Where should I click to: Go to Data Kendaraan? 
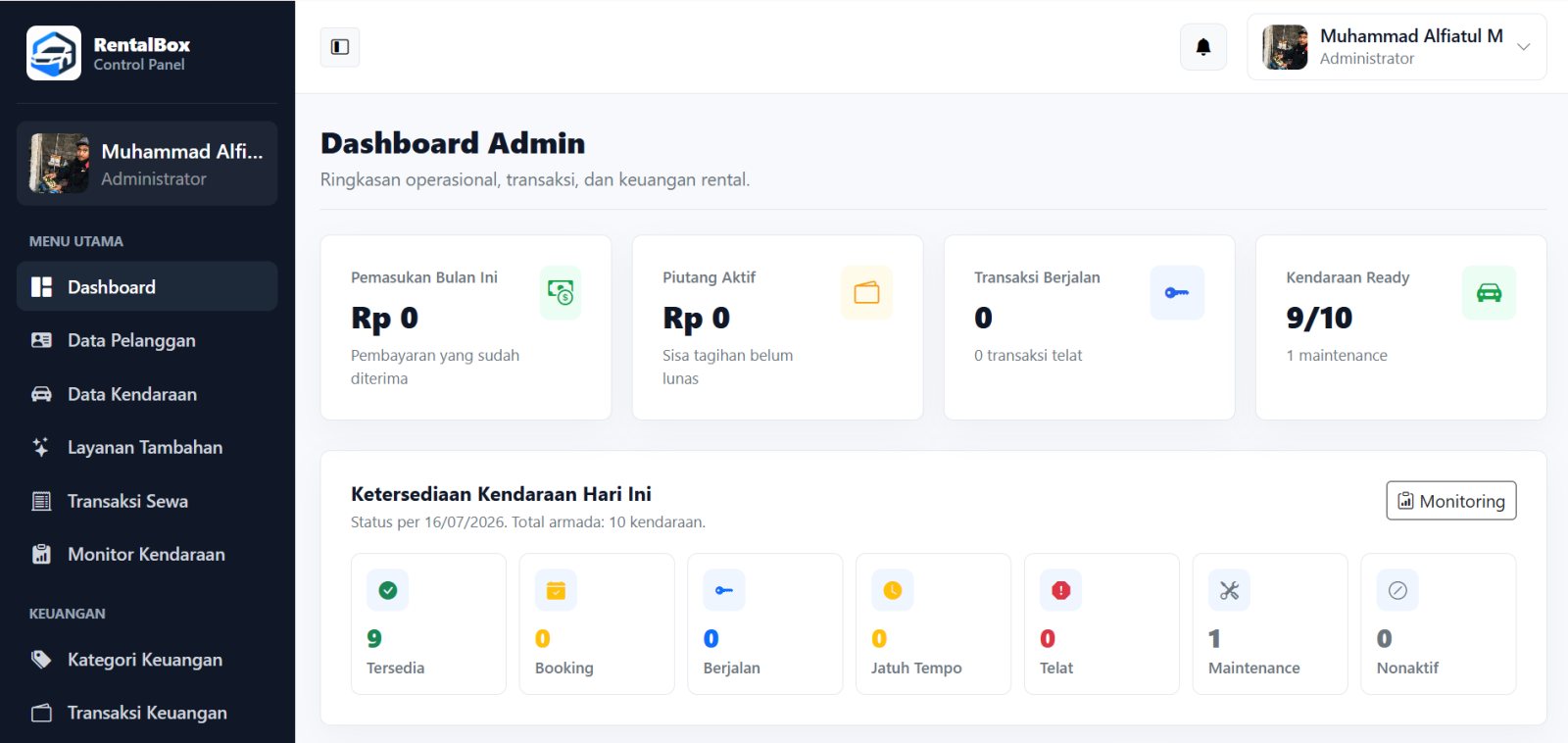pos(147,394)
